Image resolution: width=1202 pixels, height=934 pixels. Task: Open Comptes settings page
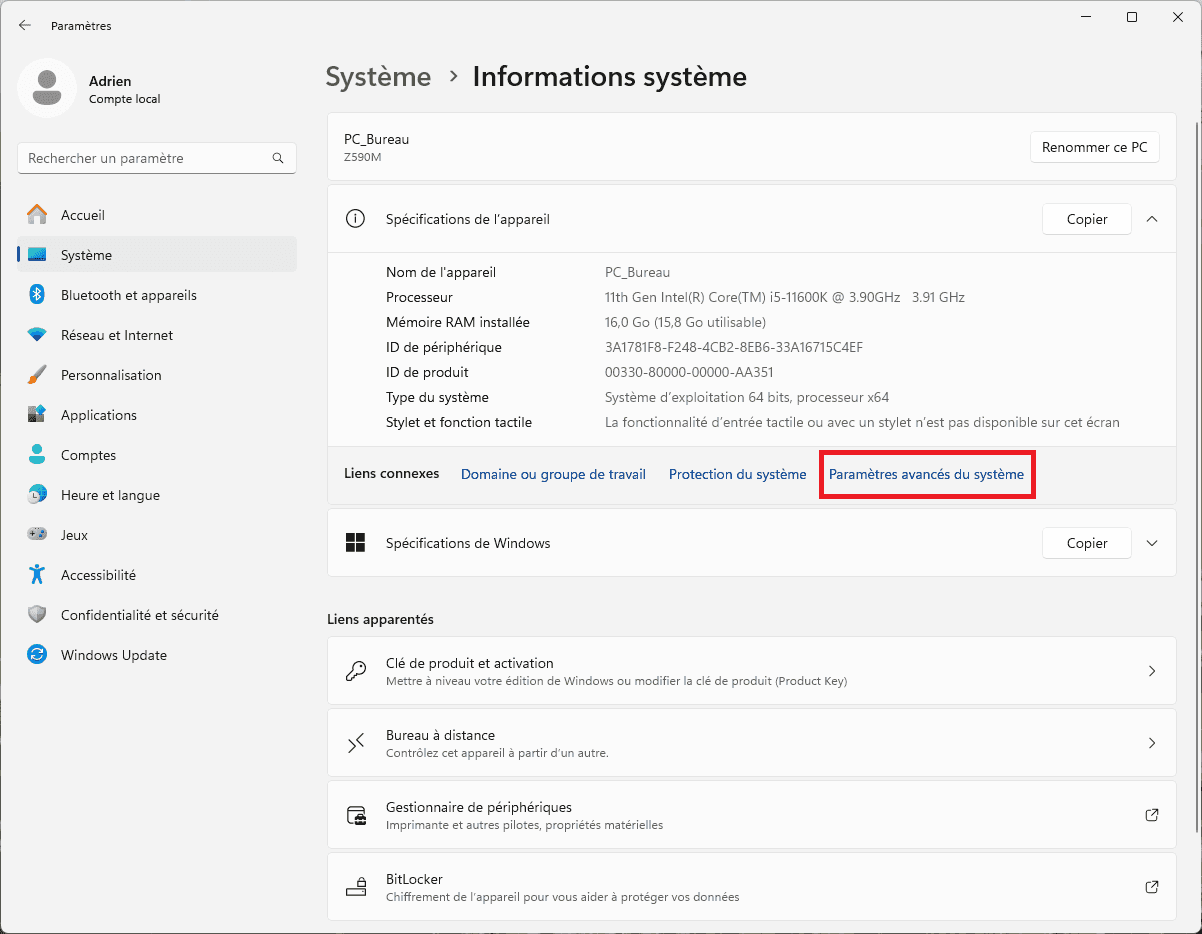(x=157, y=455)
